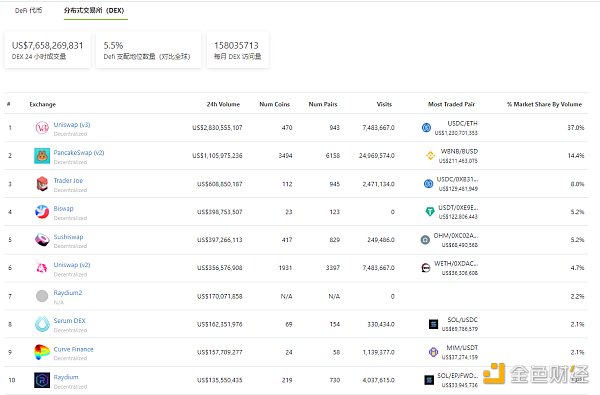Click the MIM/USDT traded pair text
The height and width of the screenshot is (395, 600).
[462, 348]
